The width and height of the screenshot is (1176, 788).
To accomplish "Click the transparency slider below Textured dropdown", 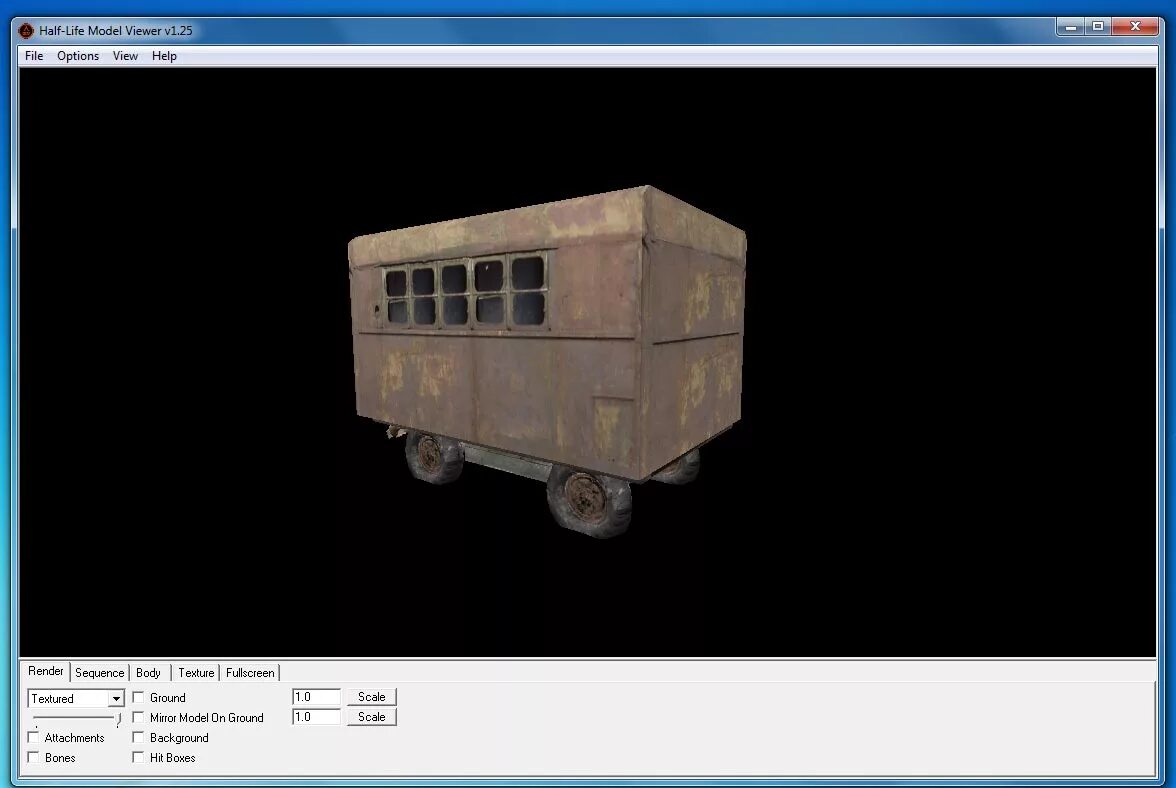I will pyautogui.click(x=76, y=719).
